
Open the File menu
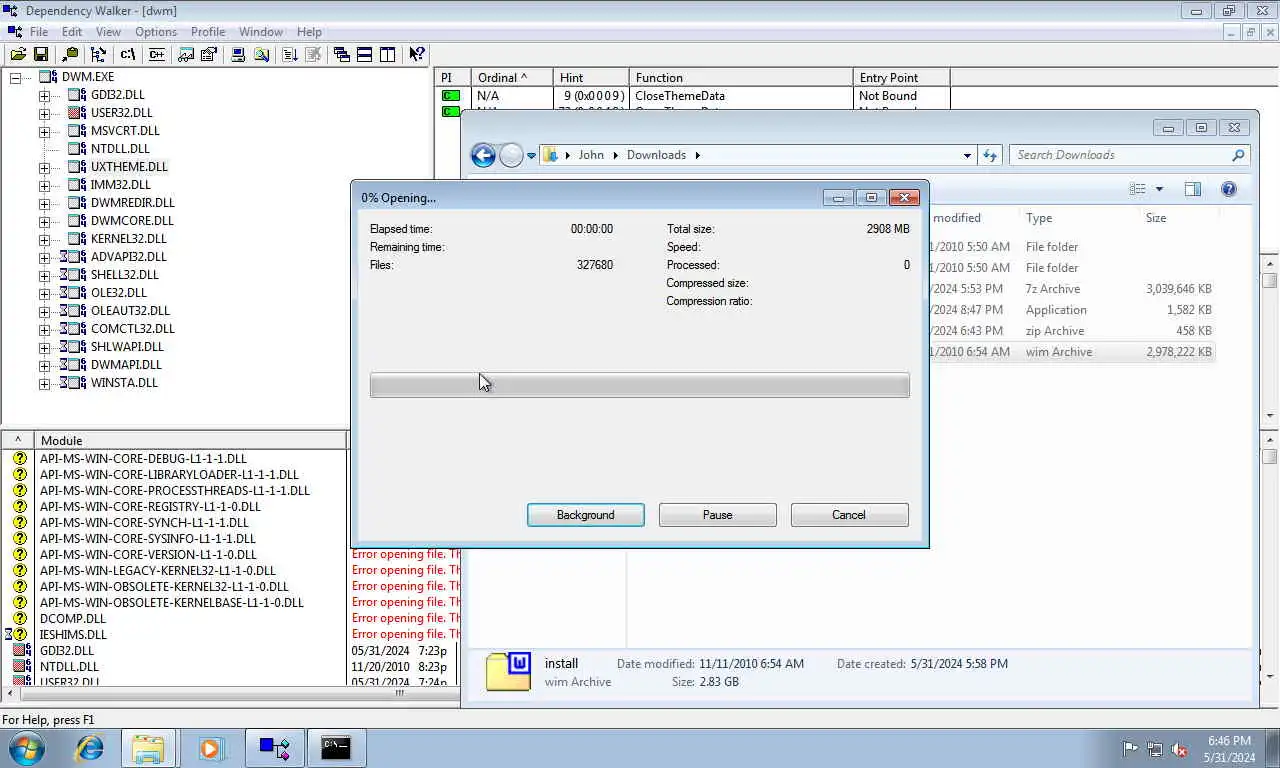[x=39, y=32]
